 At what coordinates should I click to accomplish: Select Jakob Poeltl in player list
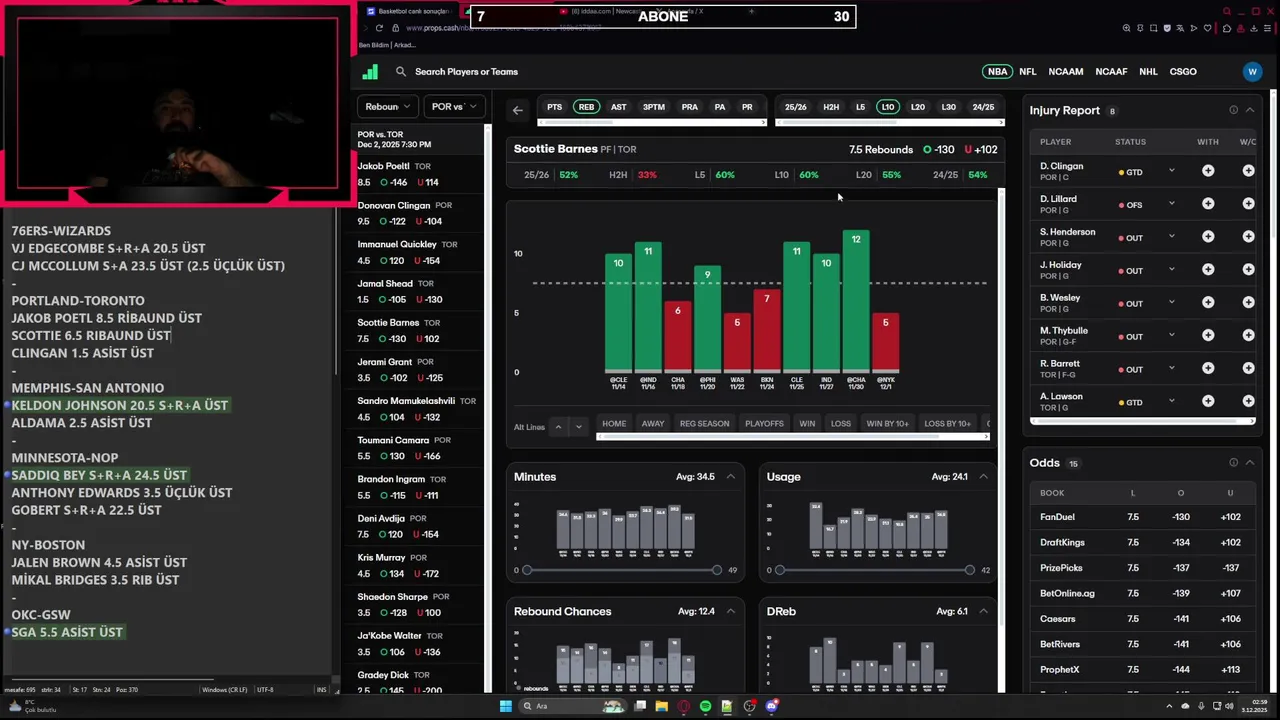414,174
